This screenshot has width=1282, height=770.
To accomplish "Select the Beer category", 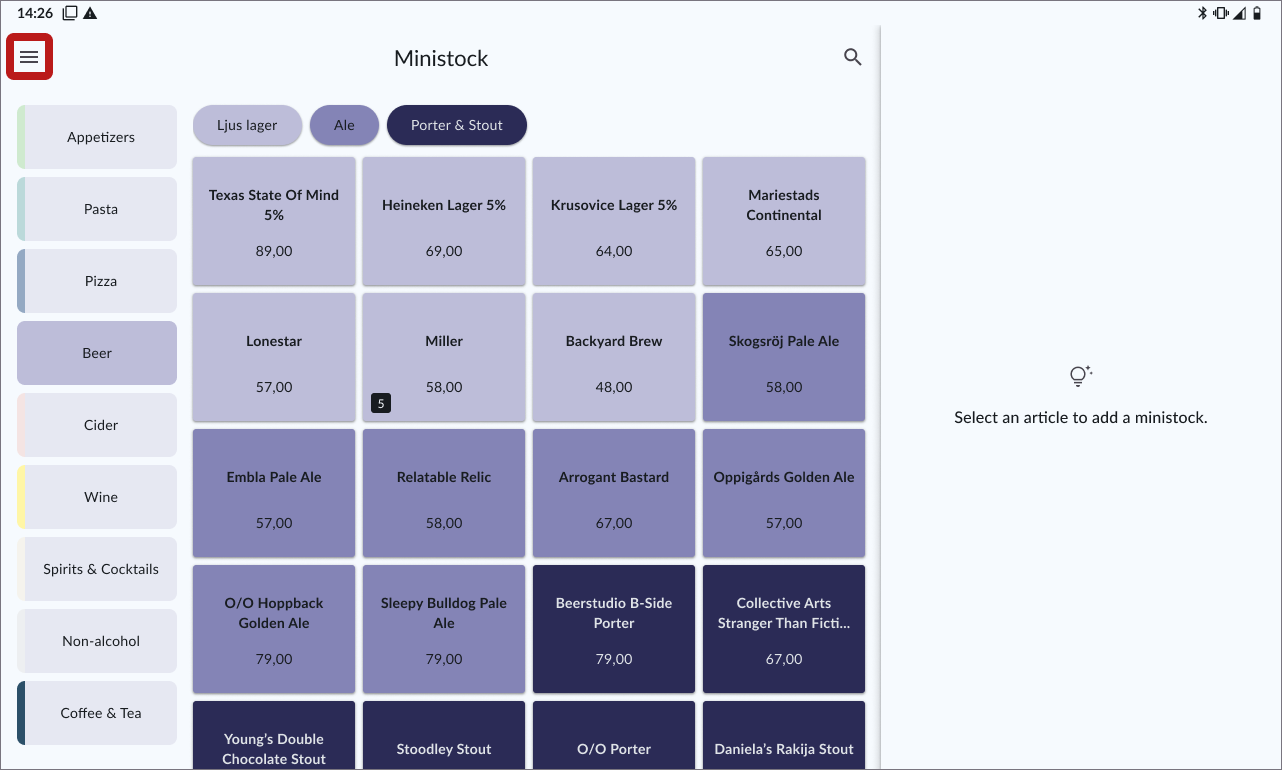I will click(97, 353).
